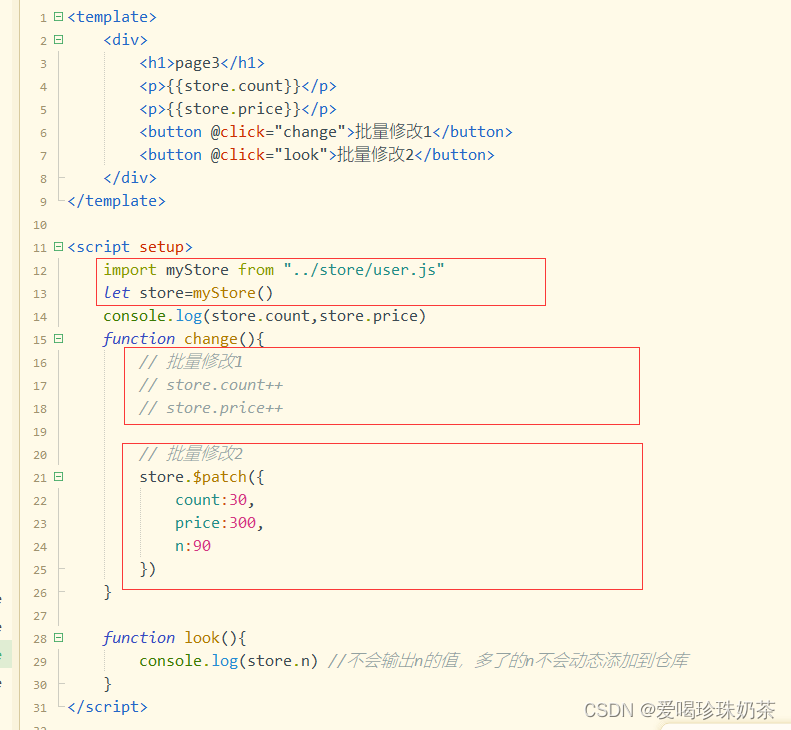791x730 pixels.
Task: Click the comment // 批量修改1
Action: (x=191, y=362)
